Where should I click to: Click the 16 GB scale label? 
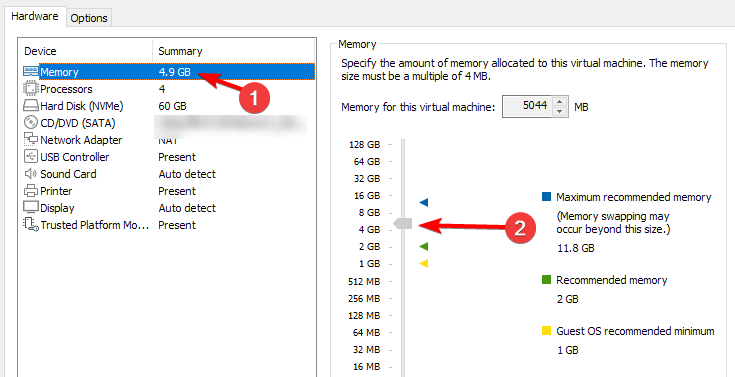click(x=367, y=196)
